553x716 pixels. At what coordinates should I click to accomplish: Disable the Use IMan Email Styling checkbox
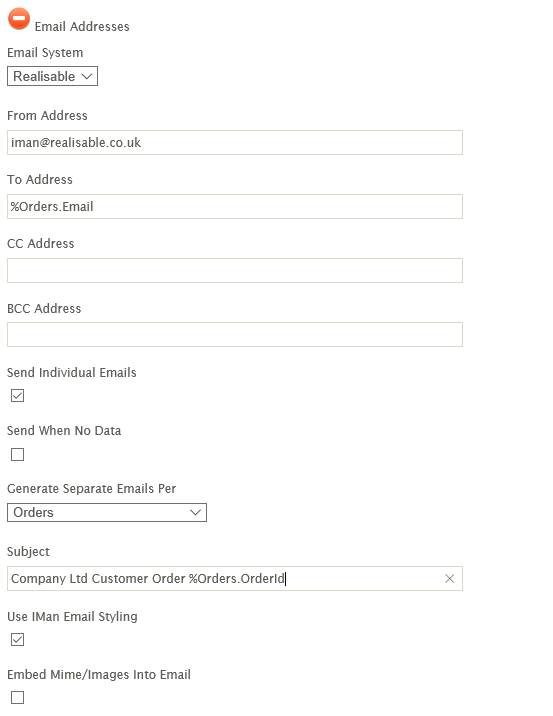[x=17, y=640]
